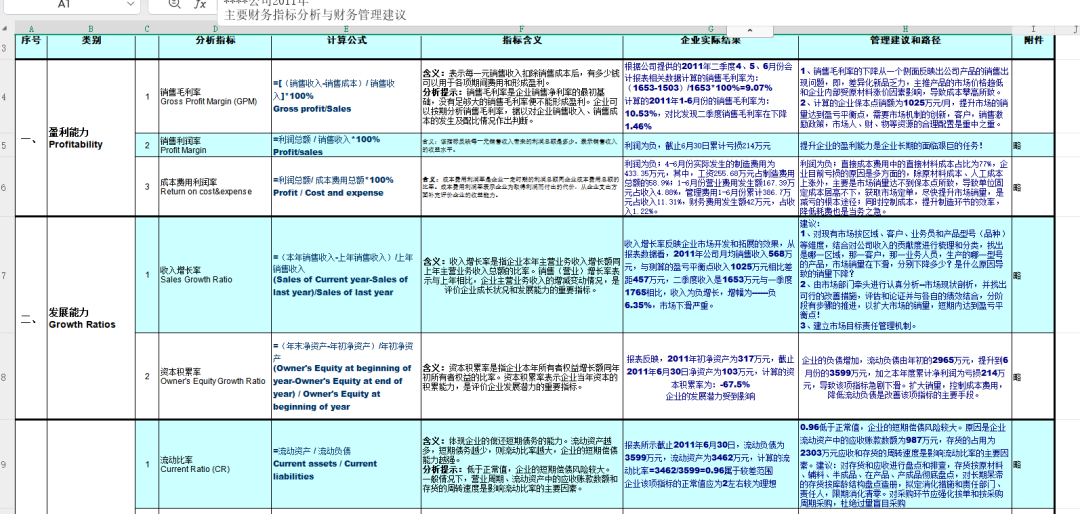1080x514 pixels.
Task: Open the Name Box dropdown arrow
Action: [x=130, y=4]
